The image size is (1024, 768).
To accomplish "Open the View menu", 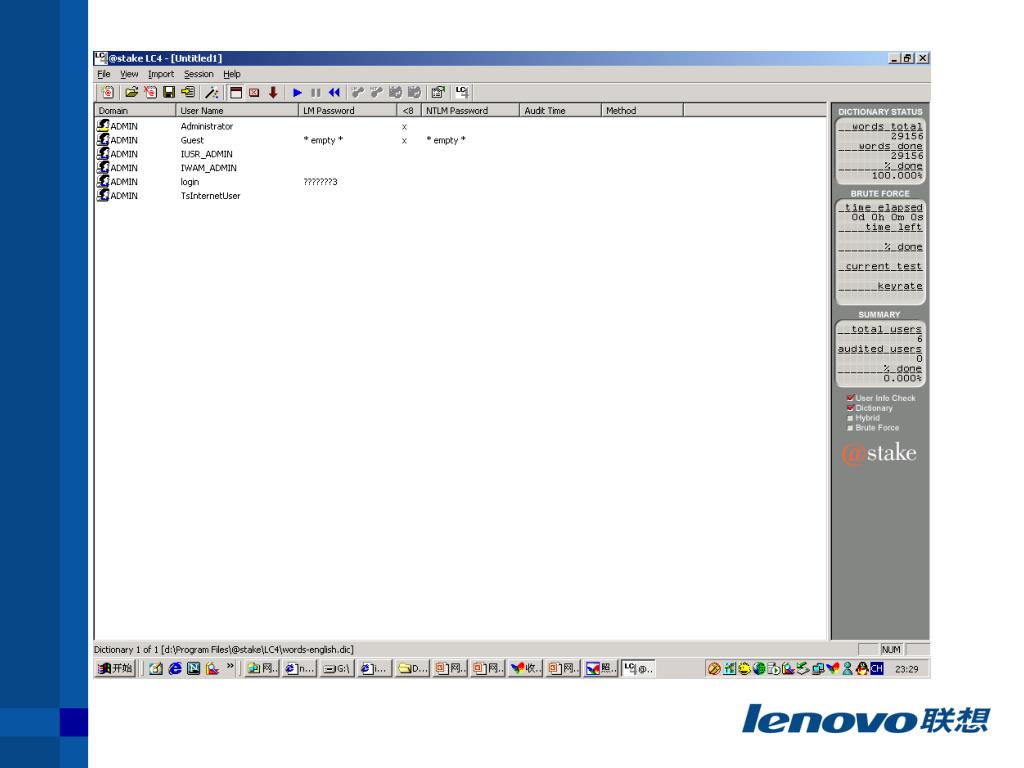I will pyautogui.click(x=129, y=74).
